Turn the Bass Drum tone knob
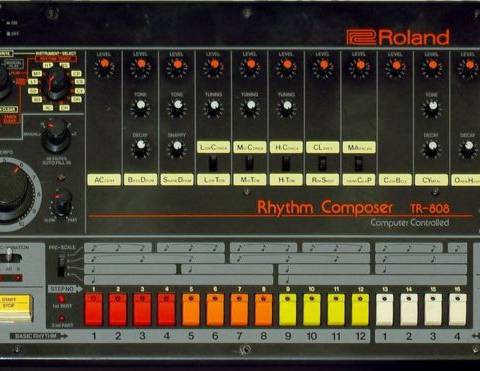Viewport: 480px width, 371px height. click(141, 107)
